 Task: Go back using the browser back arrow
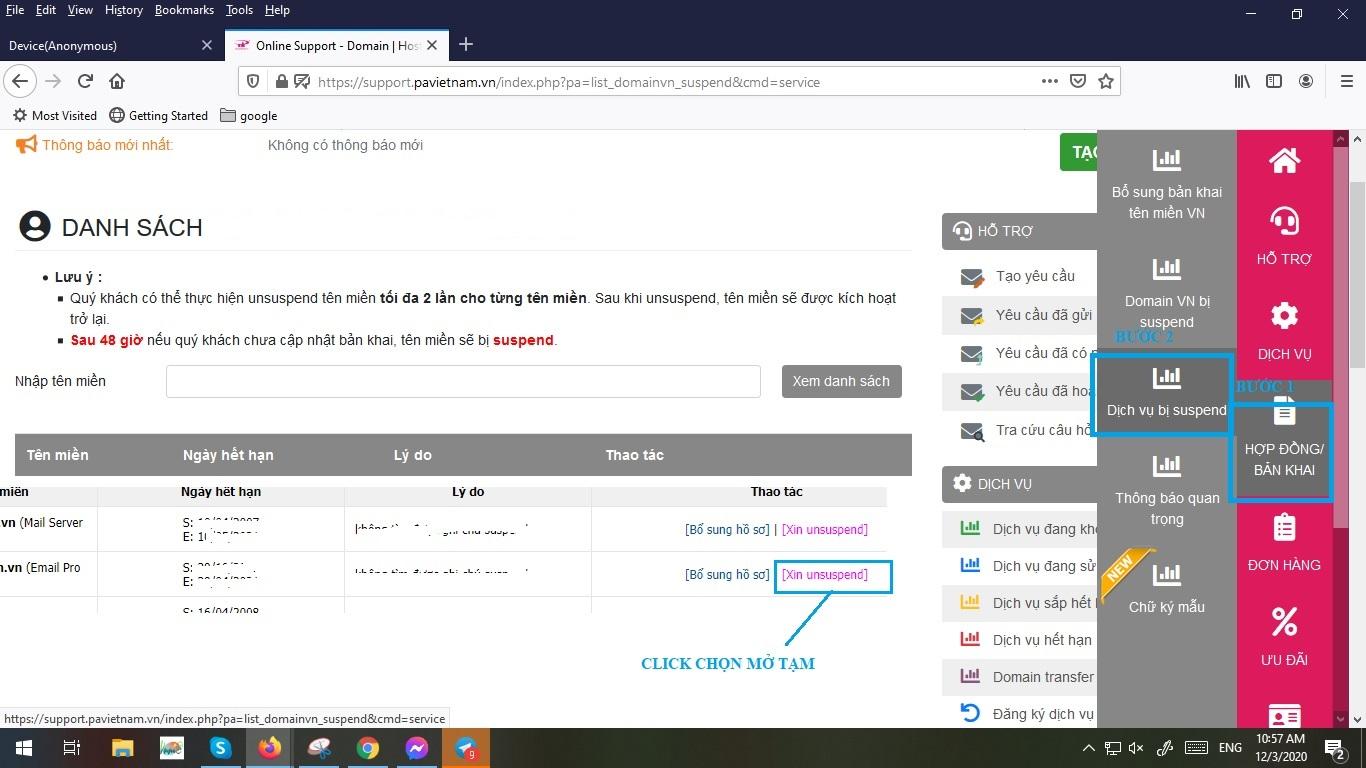click(x=20, y=81)
